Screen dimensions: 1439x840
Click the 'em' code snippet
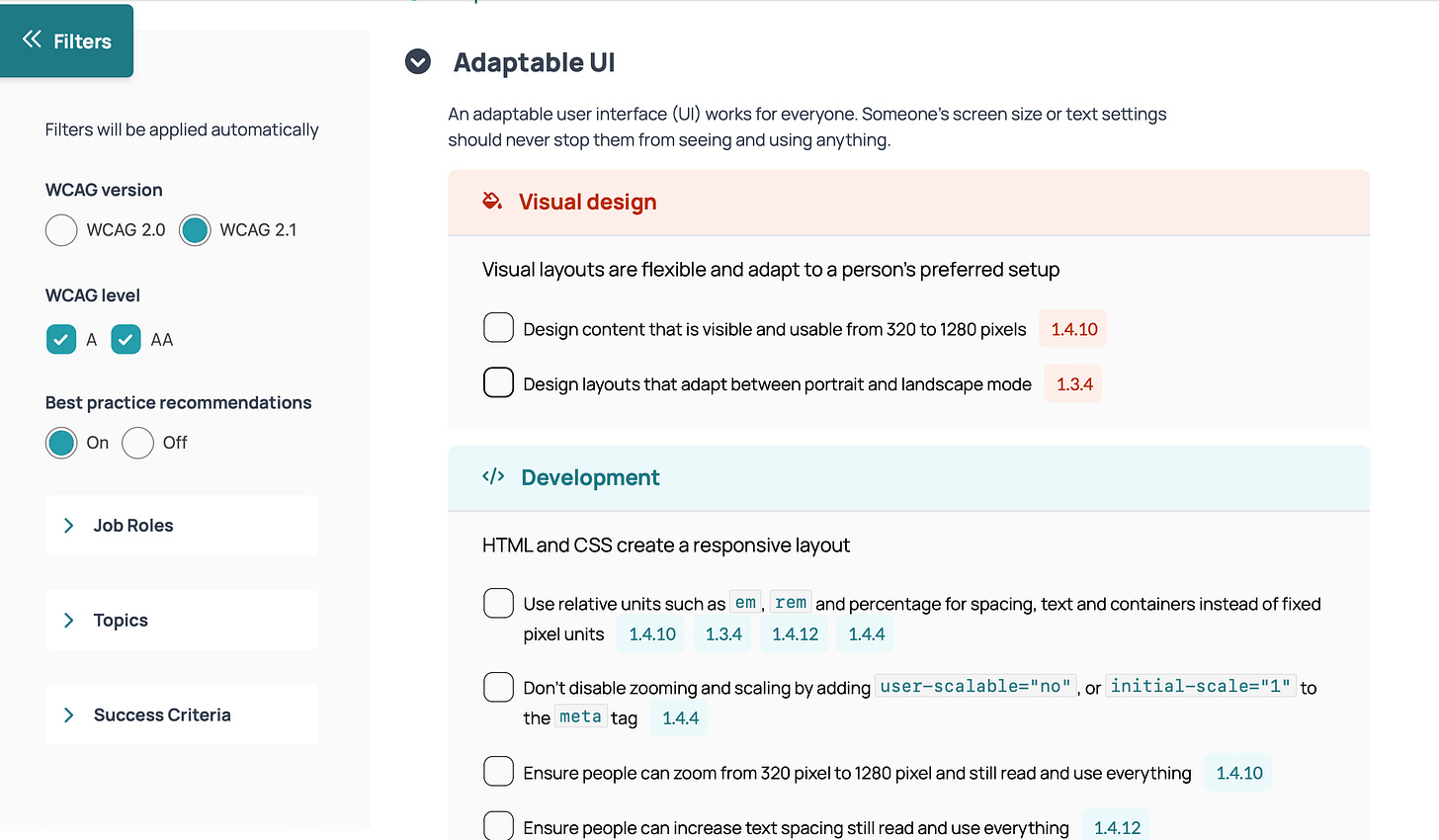point(745,602)
